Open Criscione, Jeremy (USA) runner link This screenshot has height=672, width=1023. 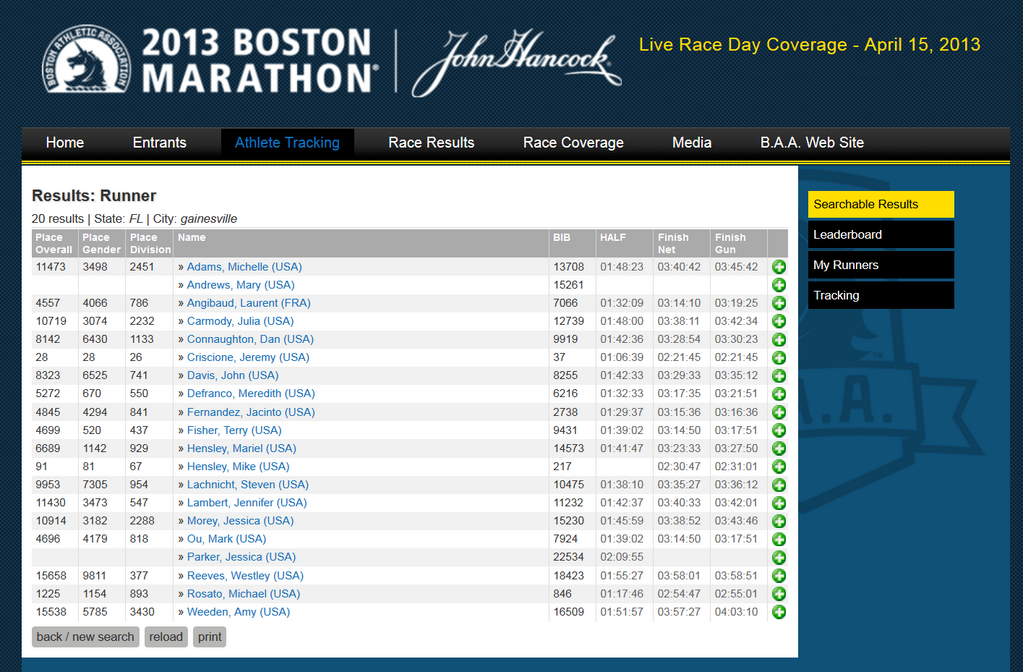coord(248,358)
